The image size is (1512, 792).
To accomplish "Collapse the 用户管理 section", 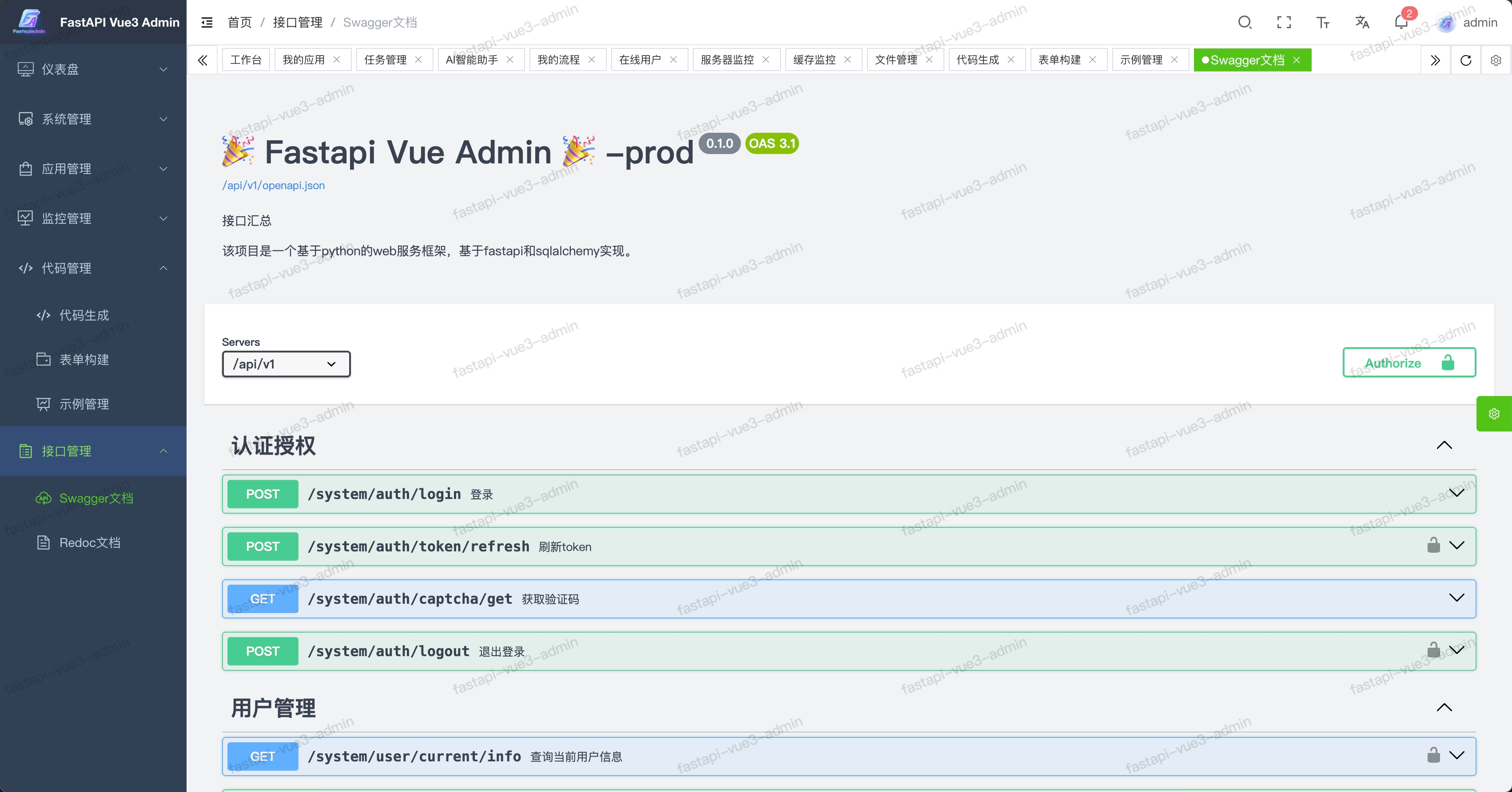I will tap(1444, 708).
